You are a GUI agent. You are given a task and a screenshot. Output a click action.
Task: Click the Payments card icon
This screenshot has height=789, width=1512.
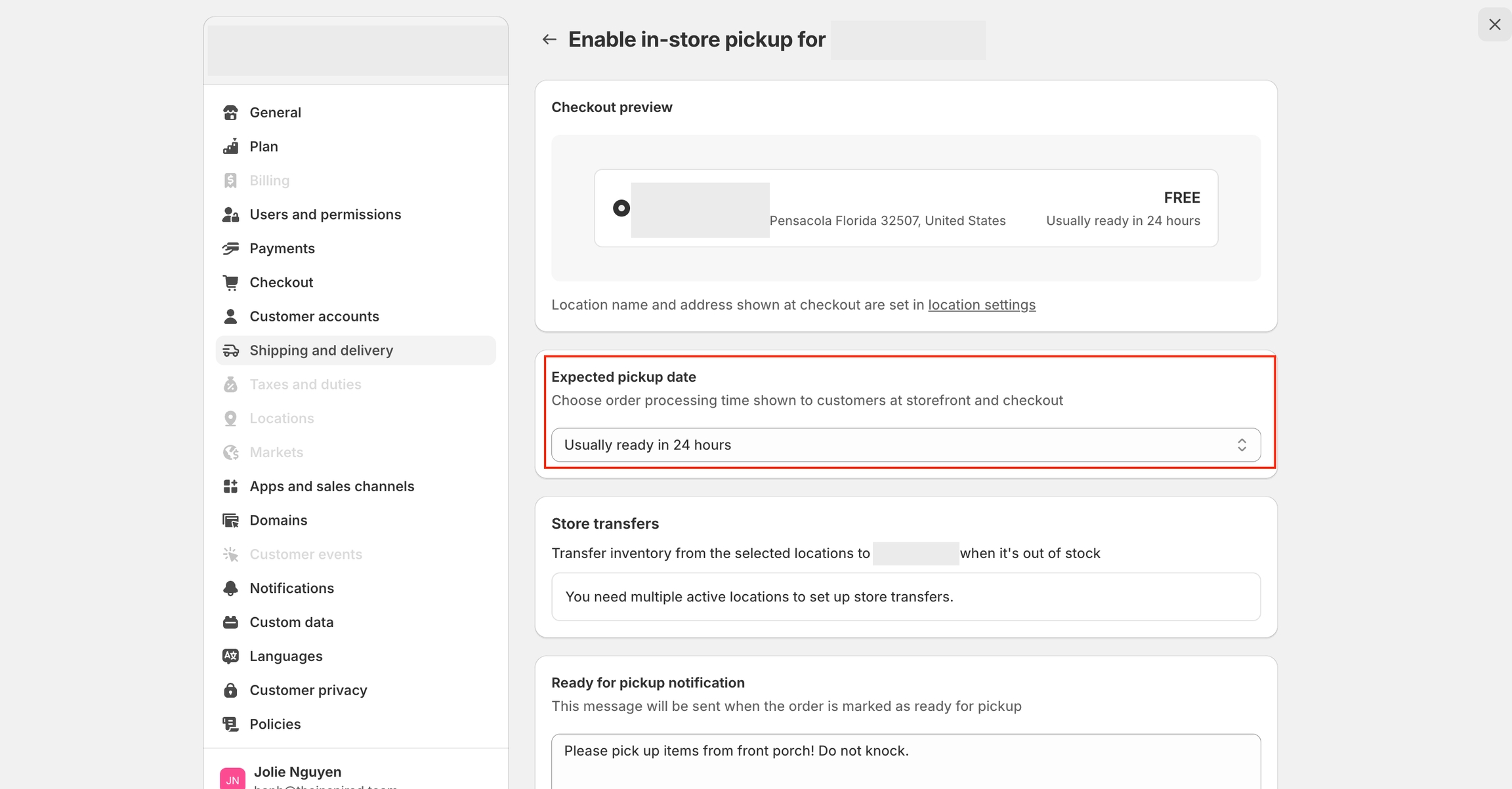pos(230,249)
